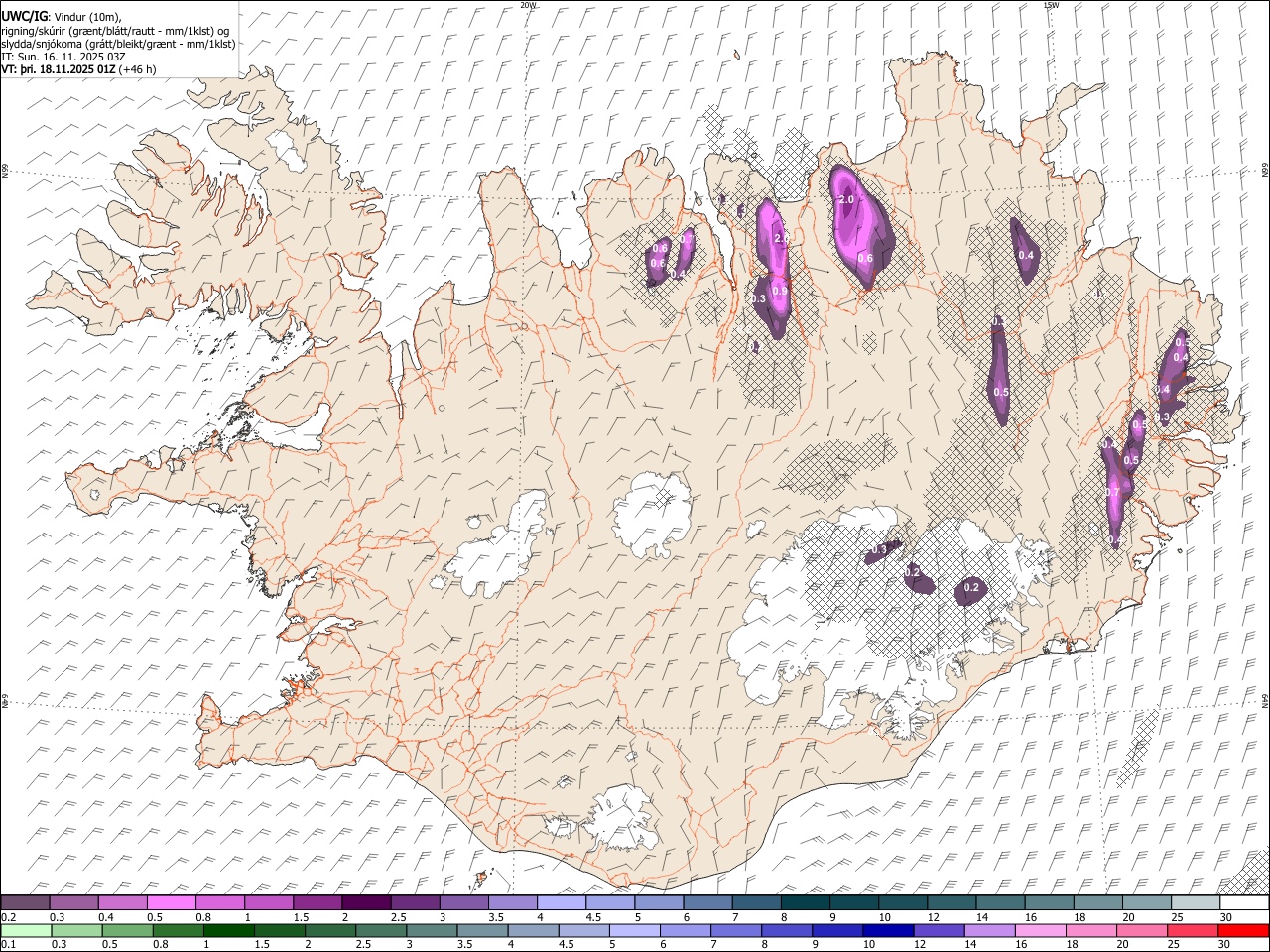Select the darkest purple swatch labelled 2 in snow scale
The image size is (1270, 952).
coord(366,902)
